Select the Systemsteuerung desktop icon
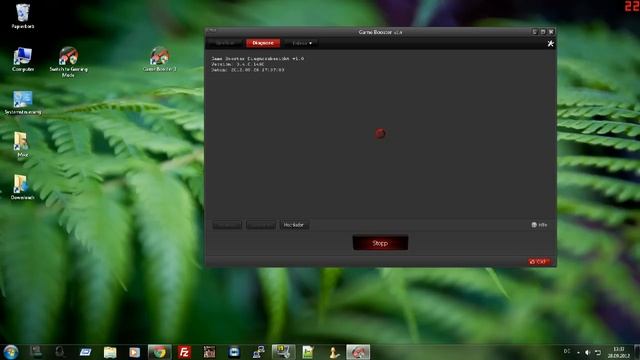This screenshot has height=360, width=640. coord(23,102)
